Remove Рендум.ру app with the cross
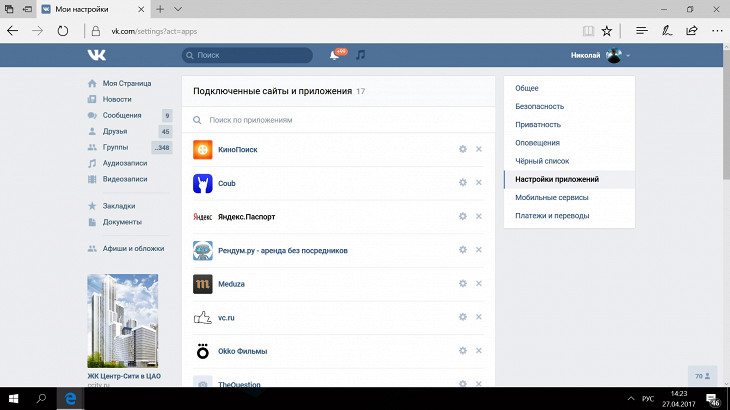This screenshot has width=730, height=410. (479, 249)
